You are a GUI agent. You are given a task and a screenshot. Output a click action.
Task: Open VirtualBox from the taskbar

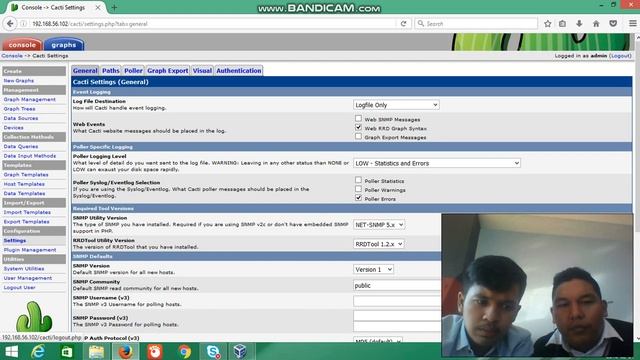240,351
